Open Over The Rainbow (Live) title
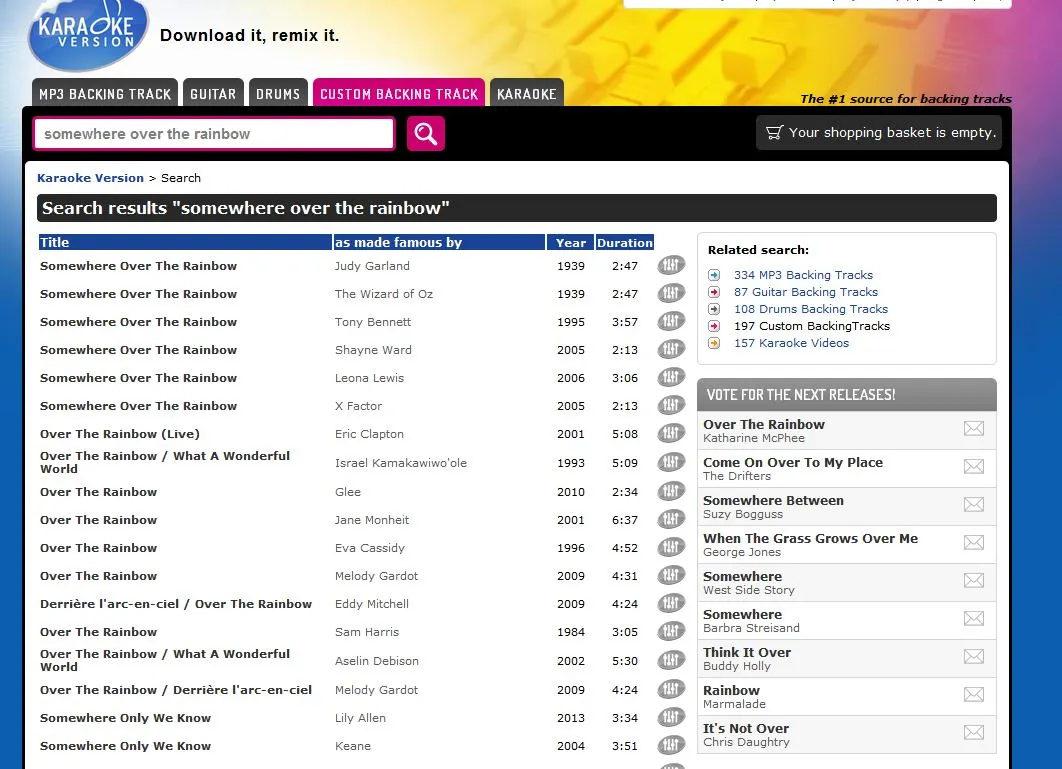 [119, 434]
